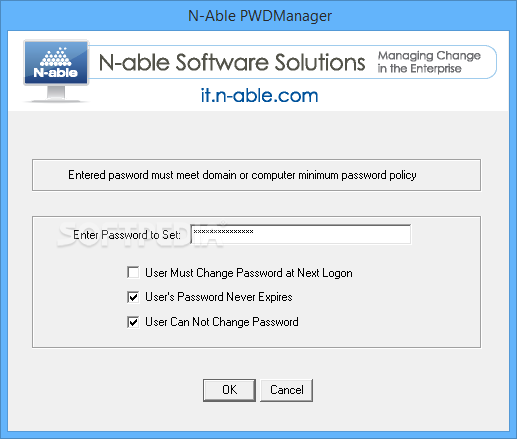This screenshot has width=517, height=439.
Task: Click the OK button
Action: point(229,390)
